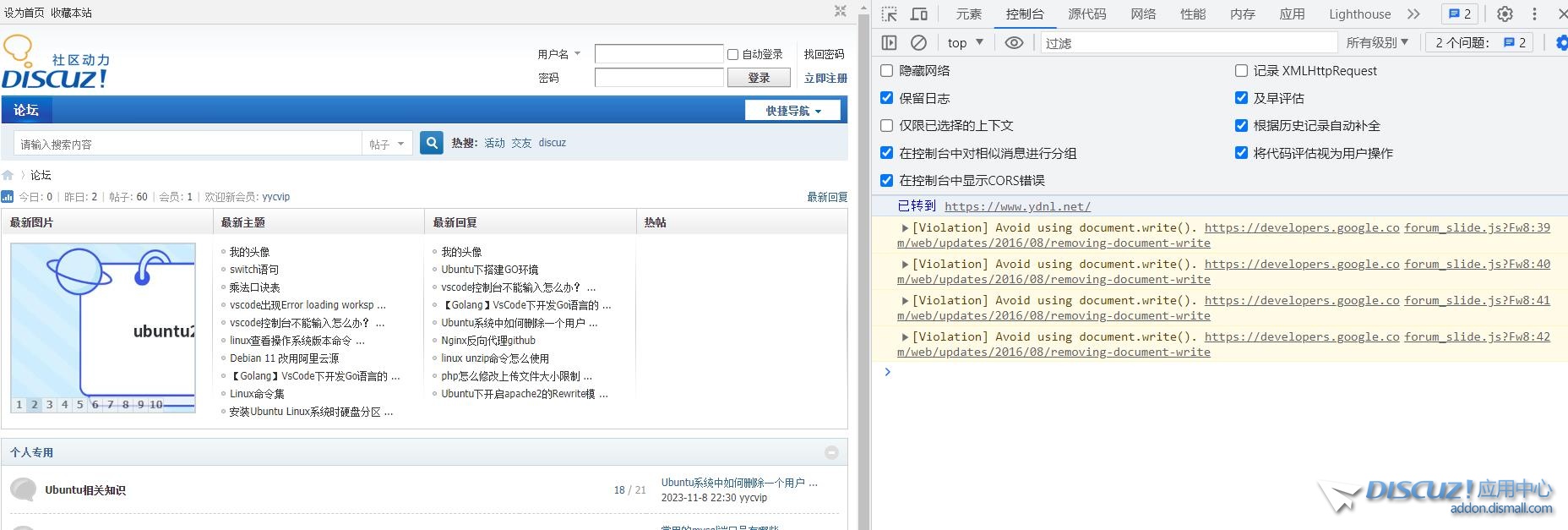1568x530 pixels.
Task: Click the issues counter badge in the tab bar
Action: (x=1461, y=14)
